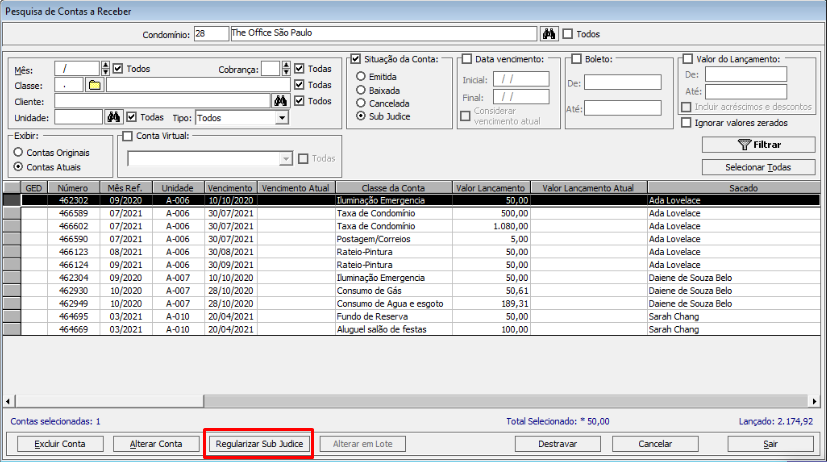Search Unidade with binoculars icon
827x462 pixels.
113,117
